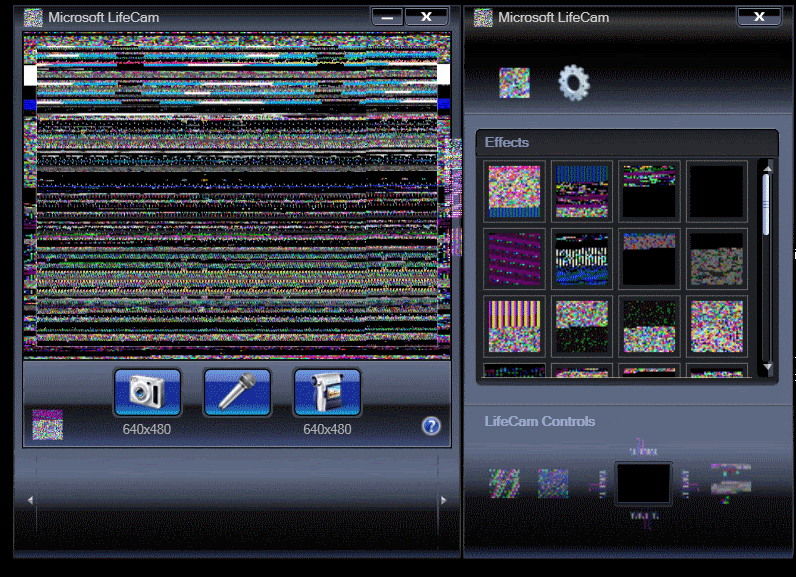Collapse the Effects panel header

tap(627, 143)
